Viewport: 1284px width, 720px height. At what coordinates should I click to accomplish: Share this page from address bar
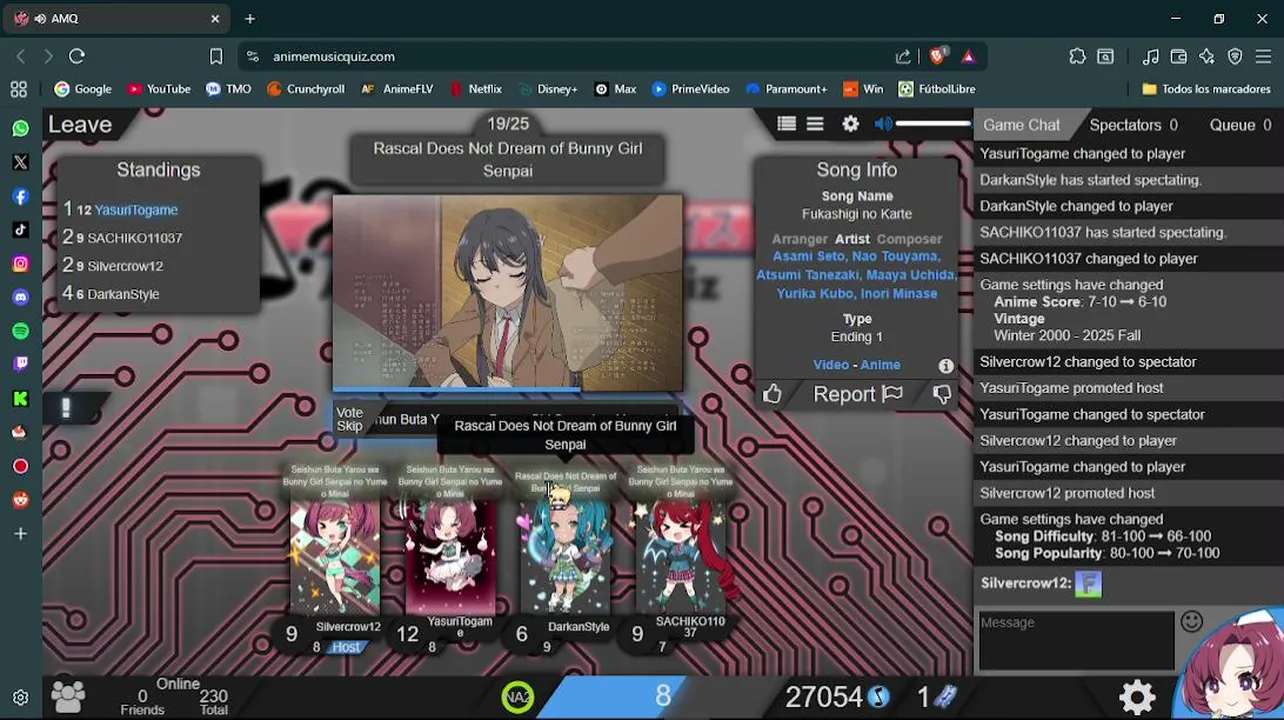pos(904,57)
